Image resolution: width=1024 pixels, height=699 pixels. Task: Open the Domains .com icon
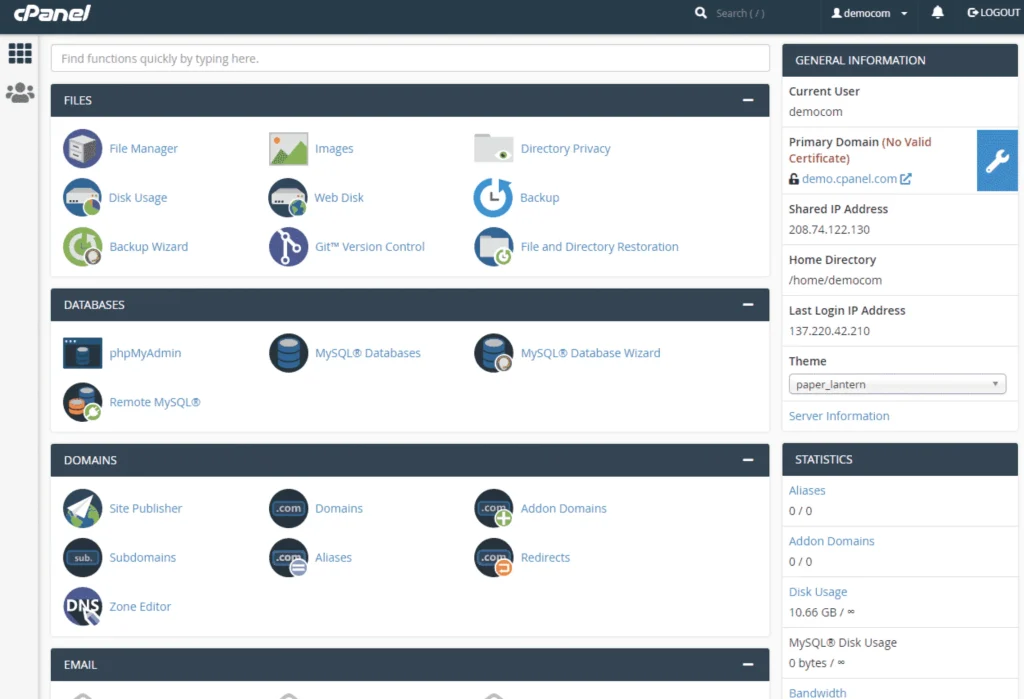click(288, 508)
